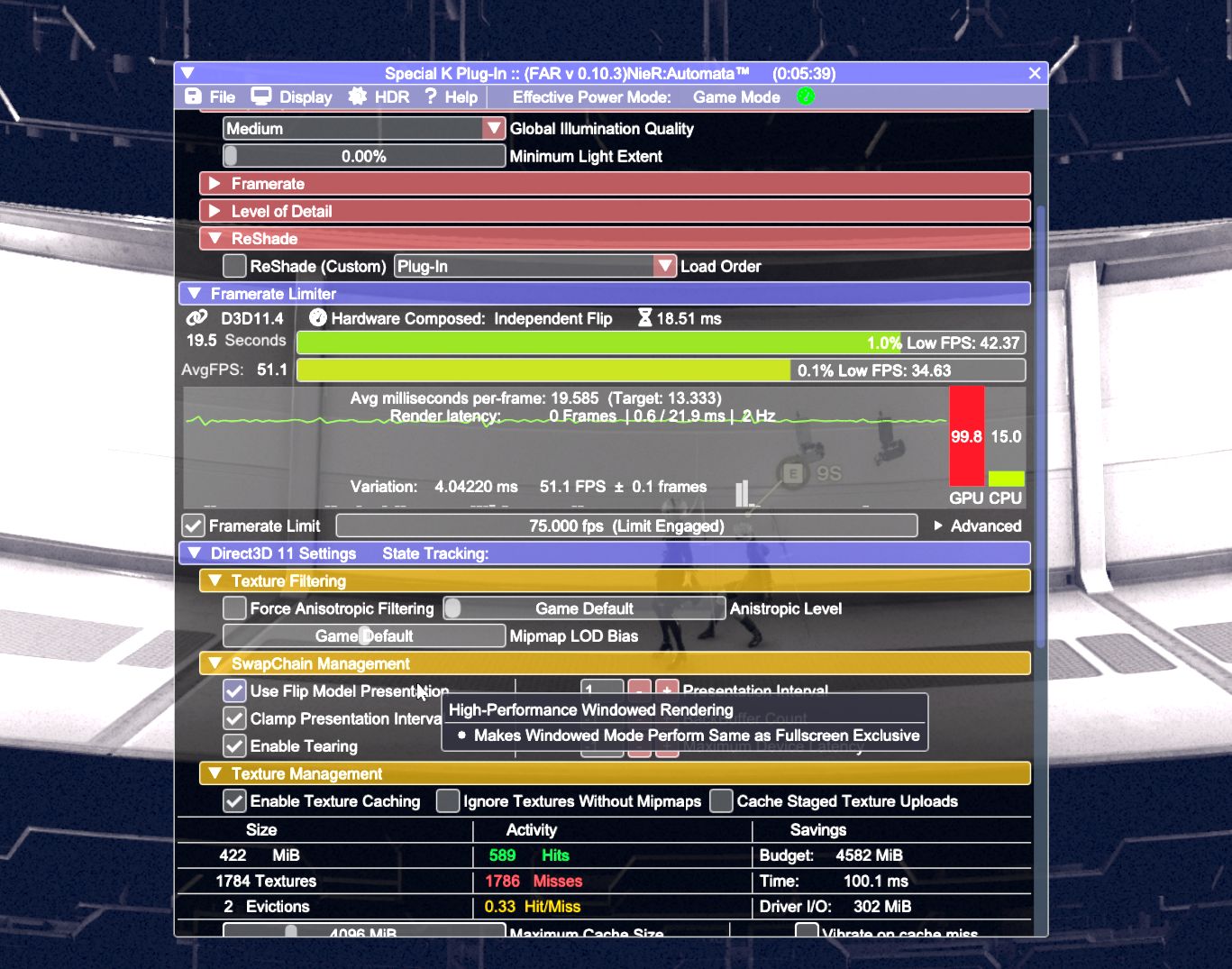Disable the Enable Tearing checkbox
This screenshot has height=969, width=1232.
coord(234,745)
